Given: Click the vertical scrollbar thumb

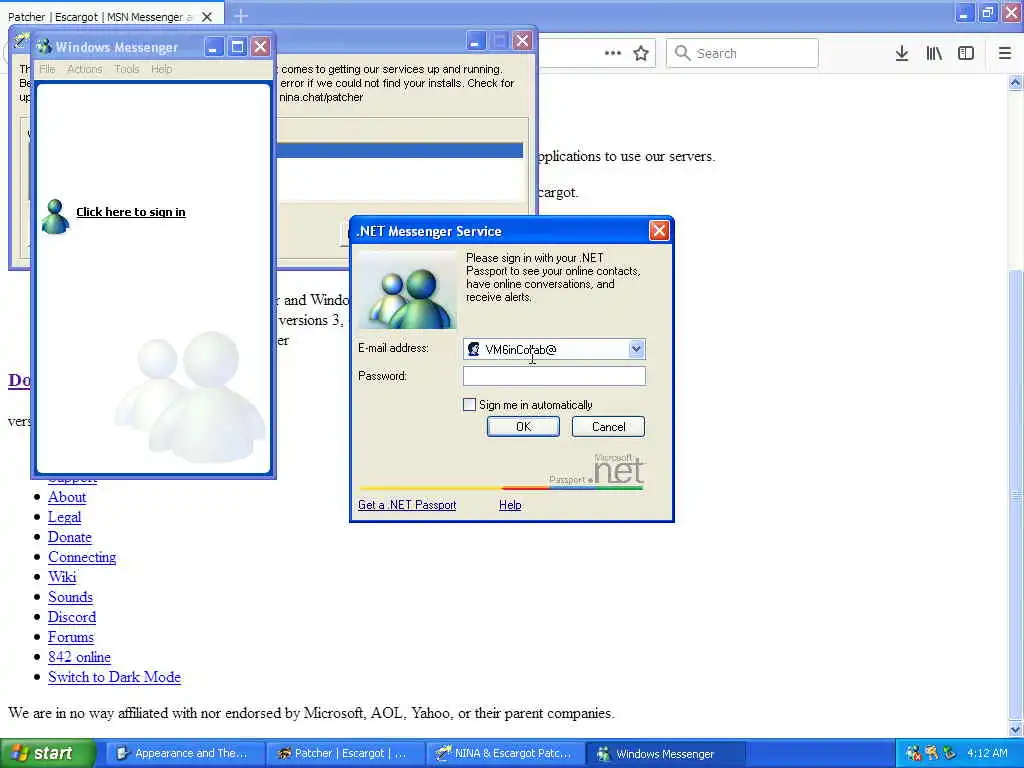Looking at the screenshot, I should point(1015,496).
